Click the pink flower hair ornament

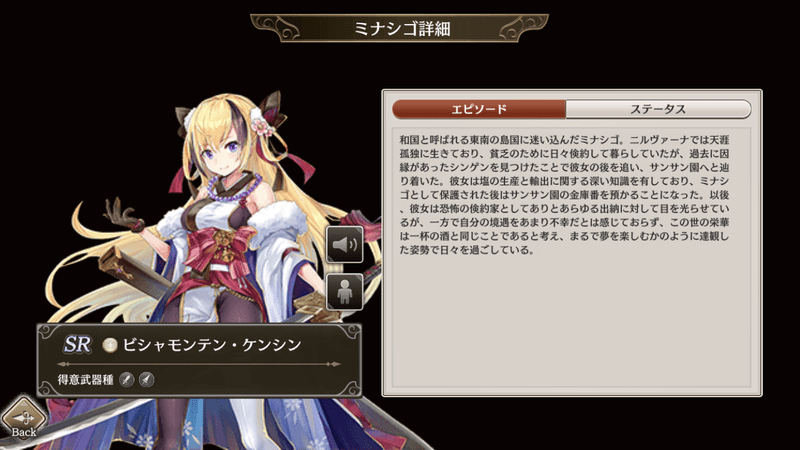(263, 124)
